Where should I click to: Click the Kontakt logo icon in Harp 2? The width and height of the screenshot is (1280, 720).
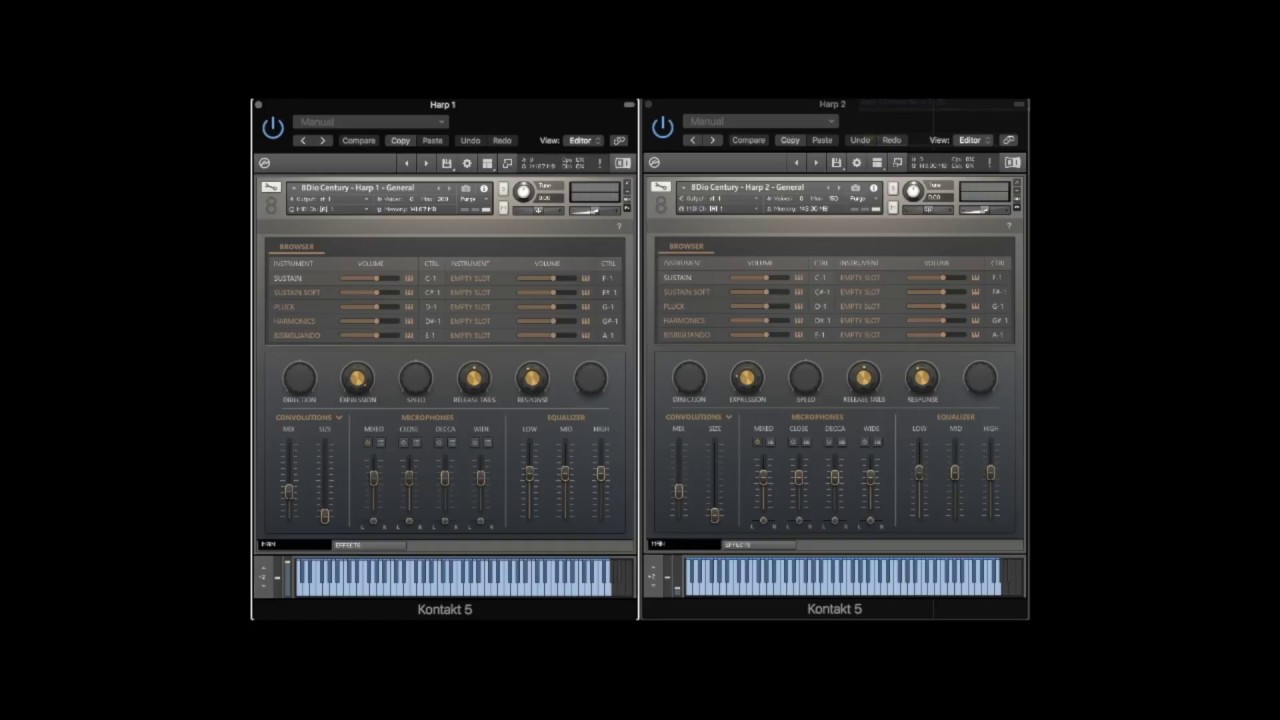pos(654,163)
